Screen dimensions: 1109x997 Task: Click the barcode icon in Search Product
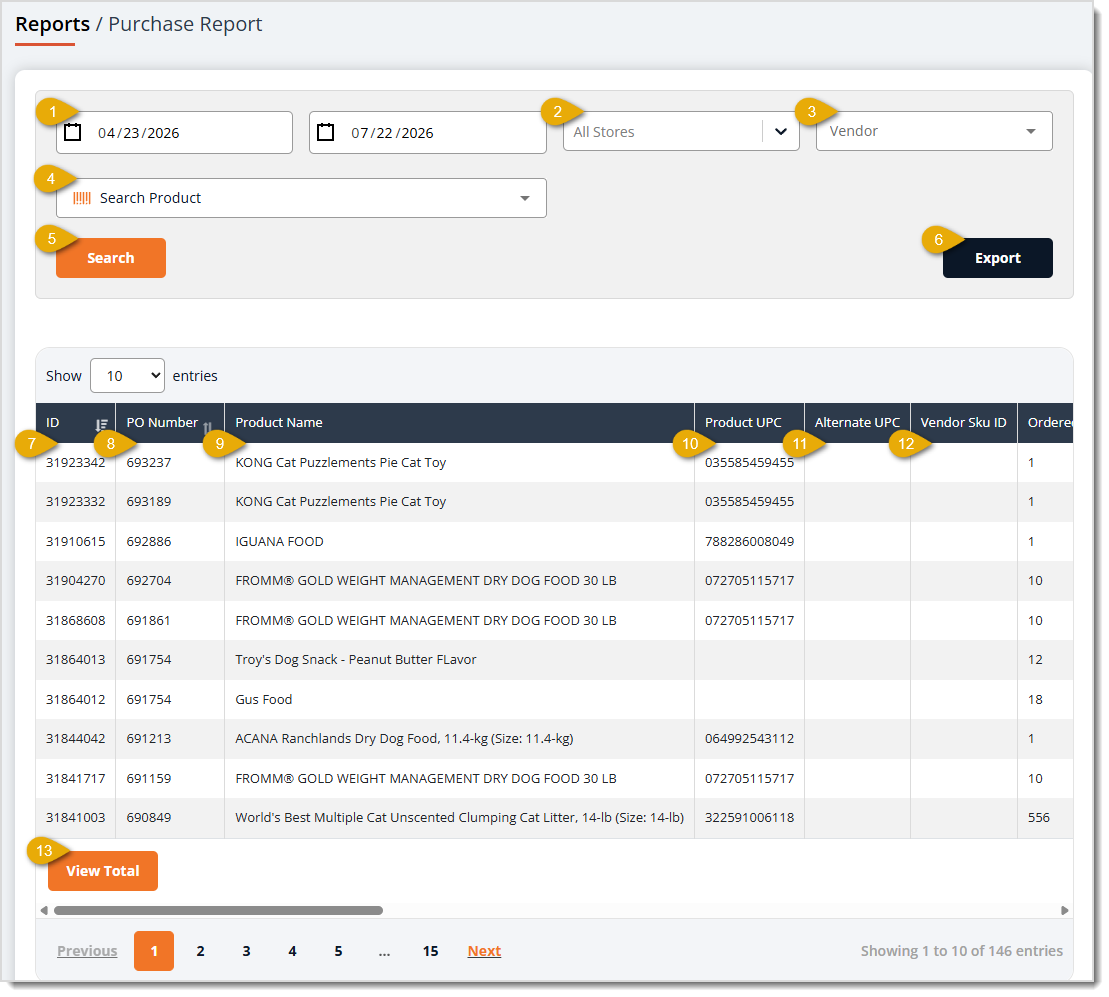[82, 199]
